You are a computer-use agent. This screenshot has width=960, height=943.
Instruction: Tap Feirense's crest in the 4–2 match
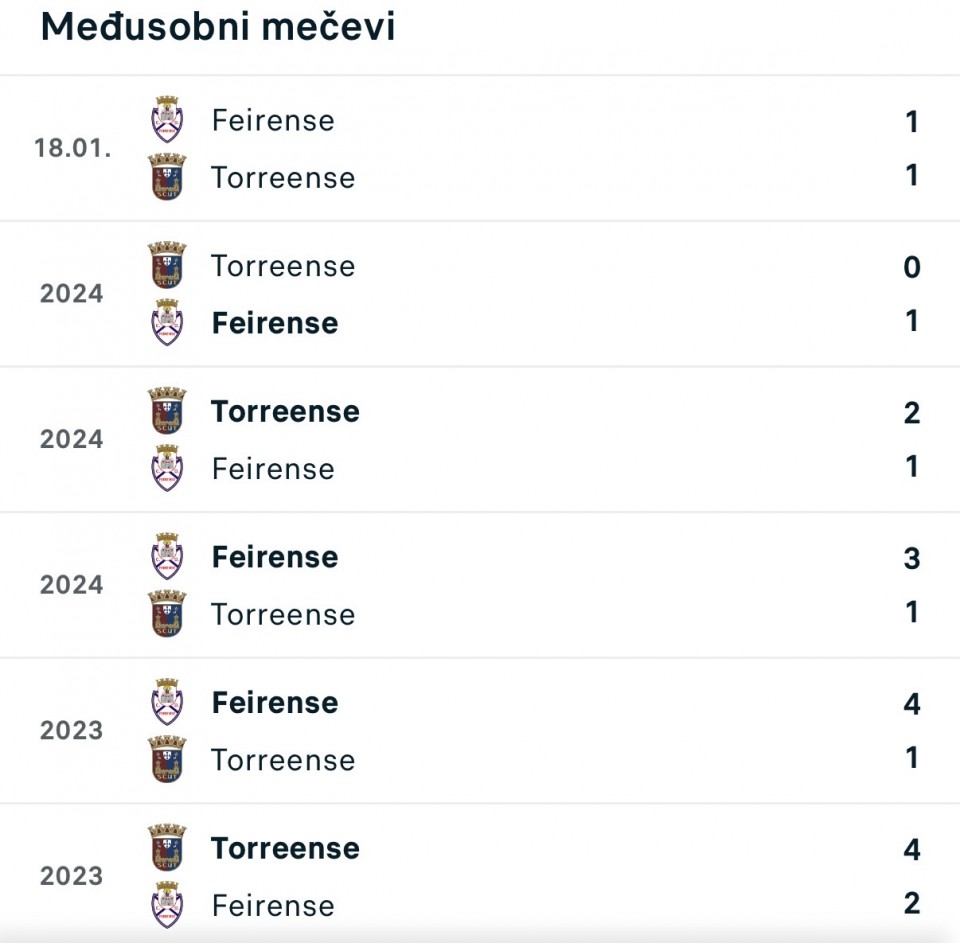[x=167, y=905]
